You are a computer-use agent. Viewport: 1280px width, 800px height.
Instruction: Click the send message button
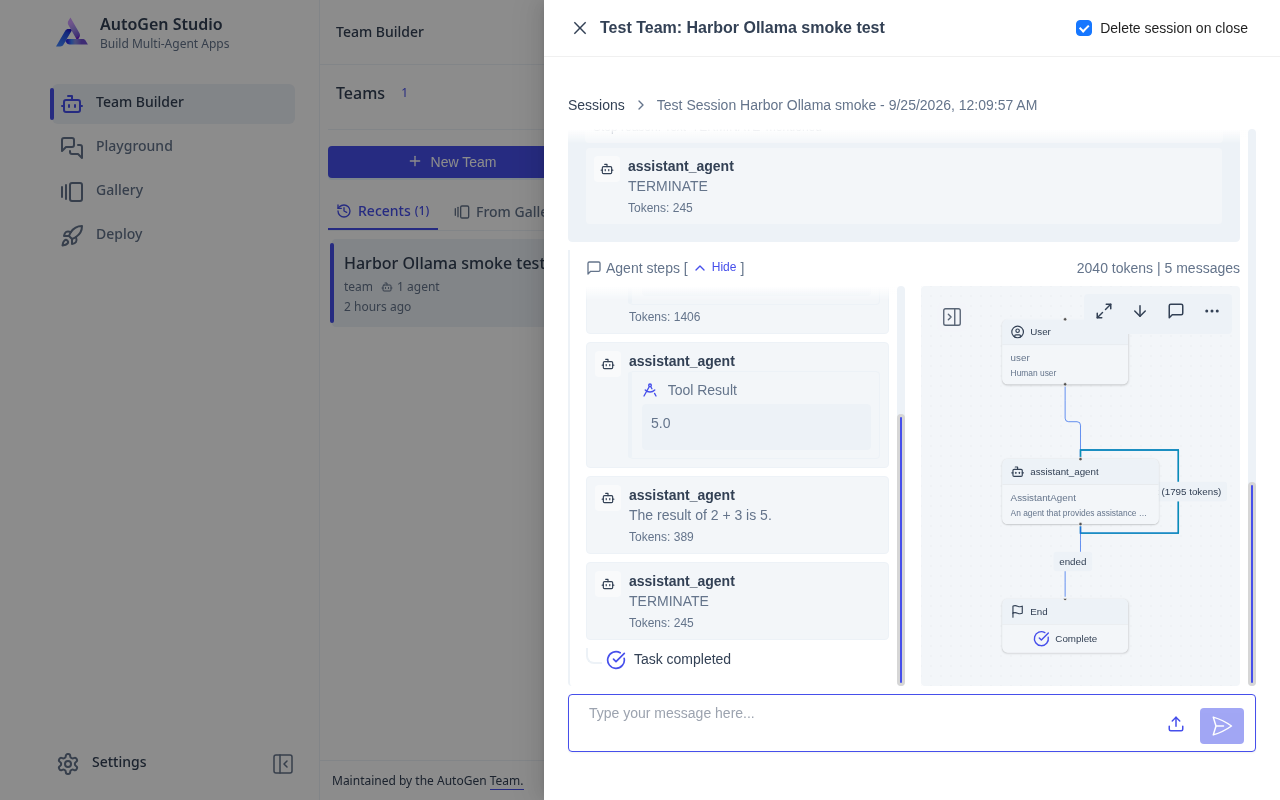tap(1222, 726)
